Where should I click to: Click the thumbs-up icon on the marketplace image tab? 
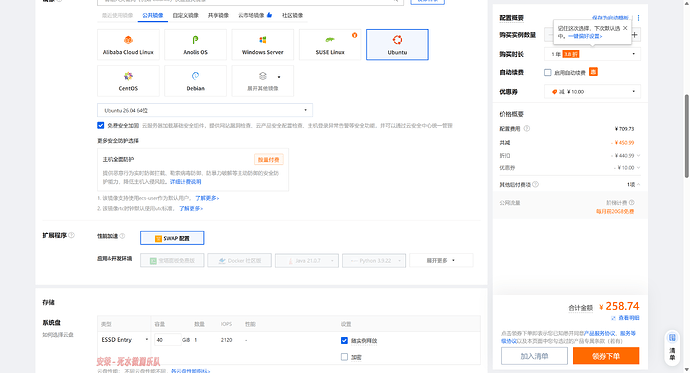tap(269, 15)
